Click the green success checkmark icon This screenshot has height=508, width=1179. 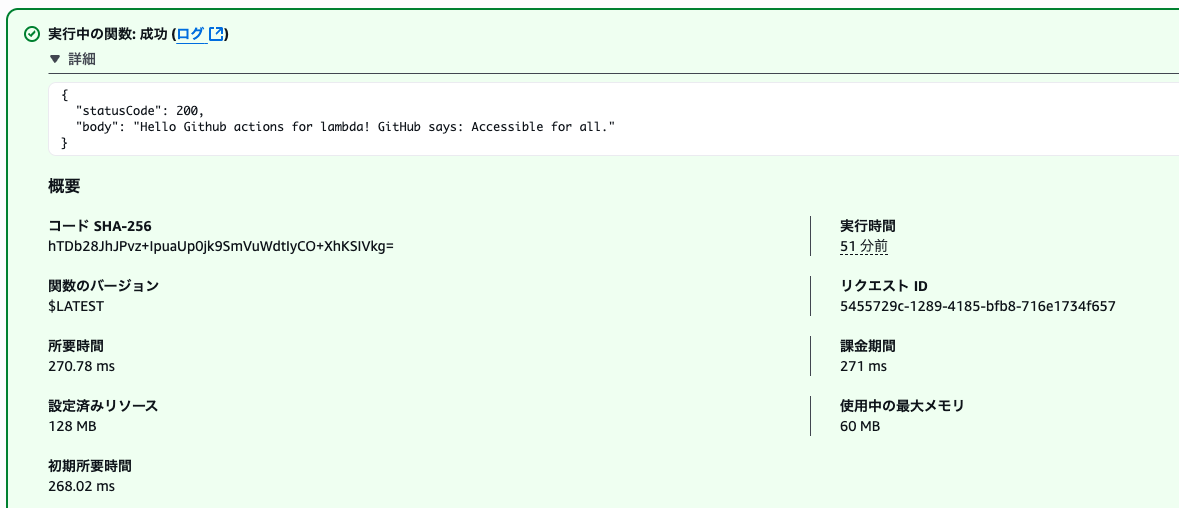(x=32, y=34)
